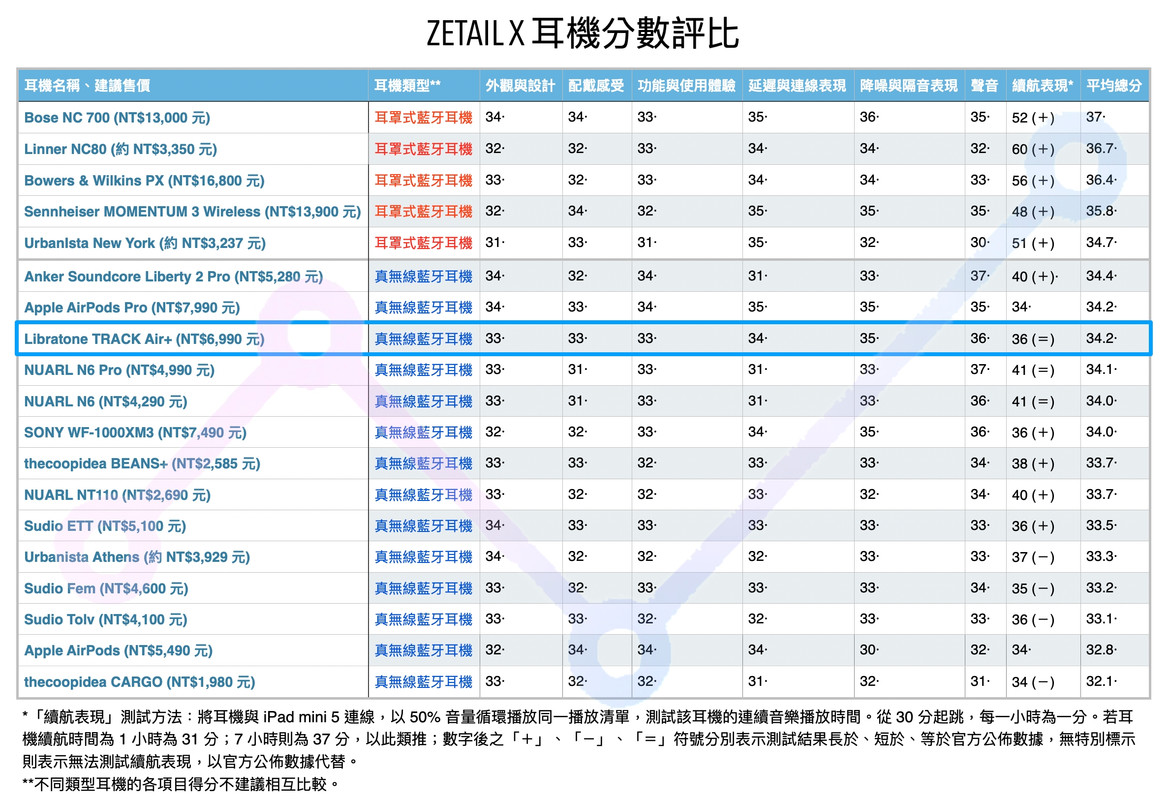Click the 48 (+) battery score for Sennheiser
The image size is (1169, 800).
(x=1033, y=212)
